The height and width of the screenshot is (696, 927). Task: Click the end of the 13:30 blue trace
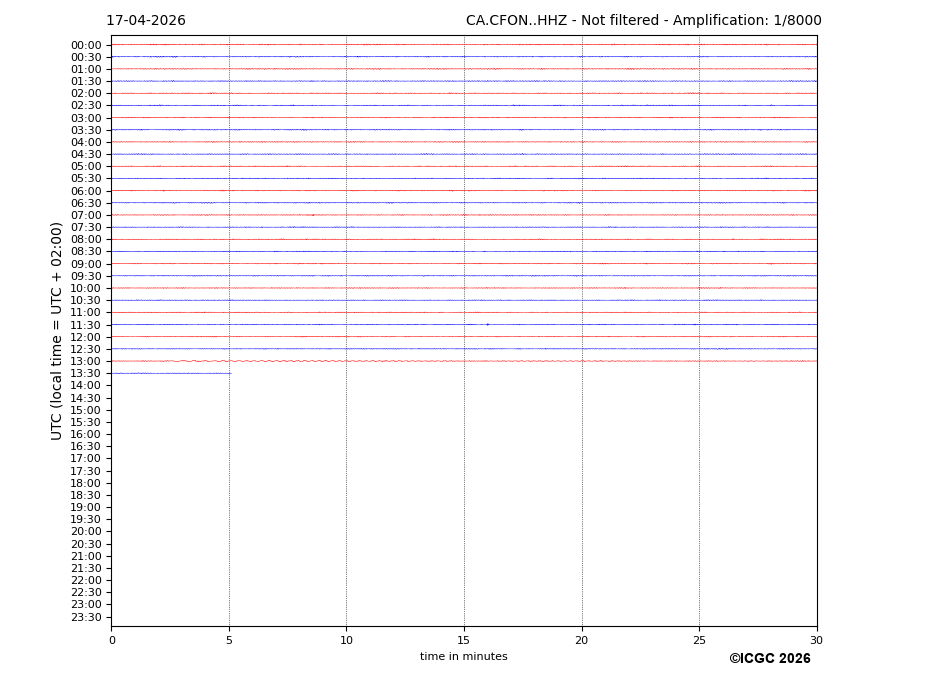(230, 373)
